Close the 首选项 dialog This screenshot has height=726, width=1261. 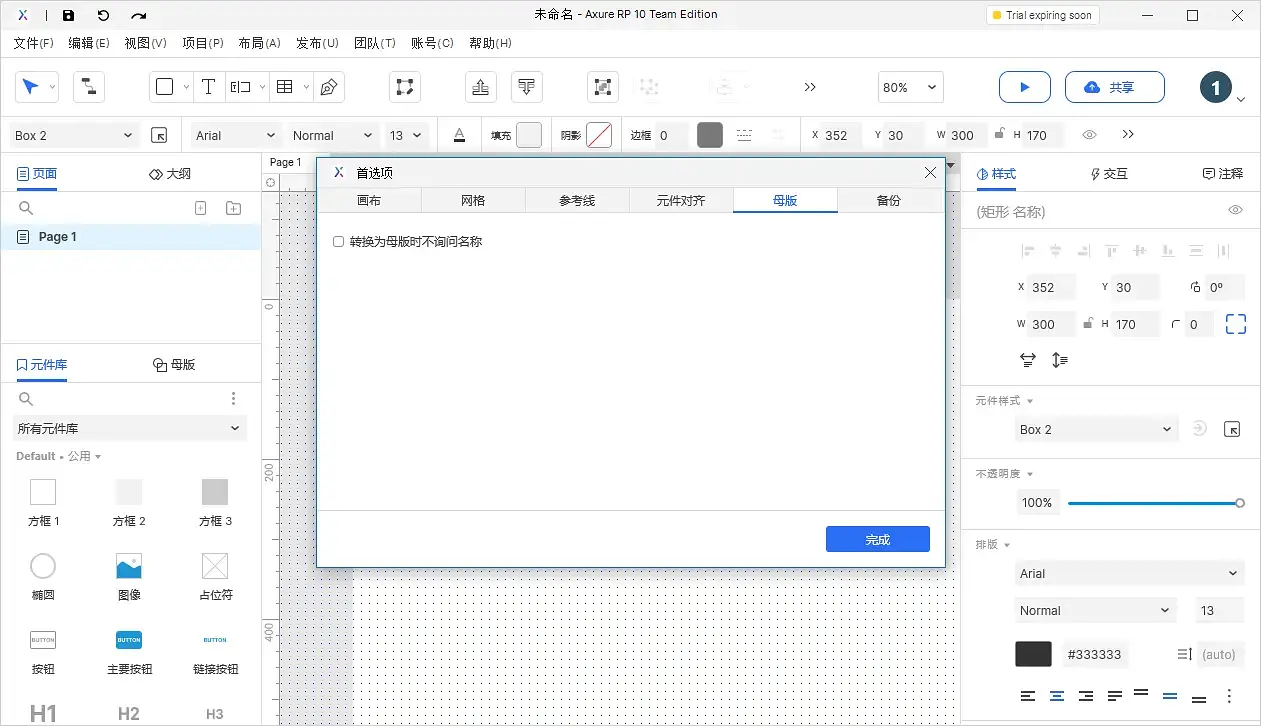point(930,173)
